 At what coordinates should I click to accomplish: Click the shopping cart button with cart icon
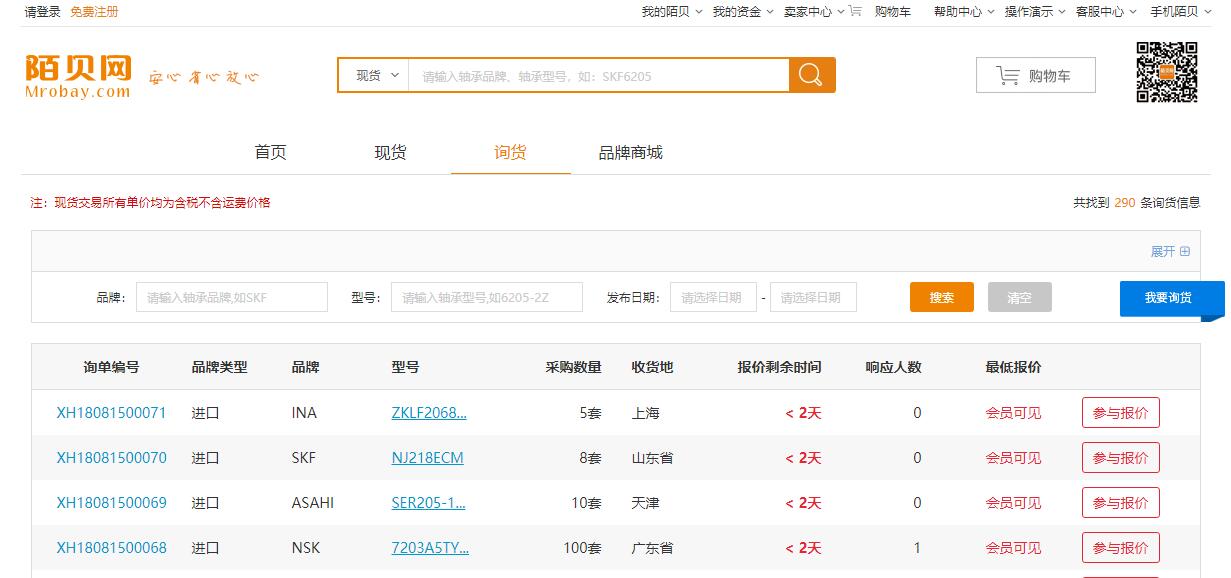tap(1035, 76)
